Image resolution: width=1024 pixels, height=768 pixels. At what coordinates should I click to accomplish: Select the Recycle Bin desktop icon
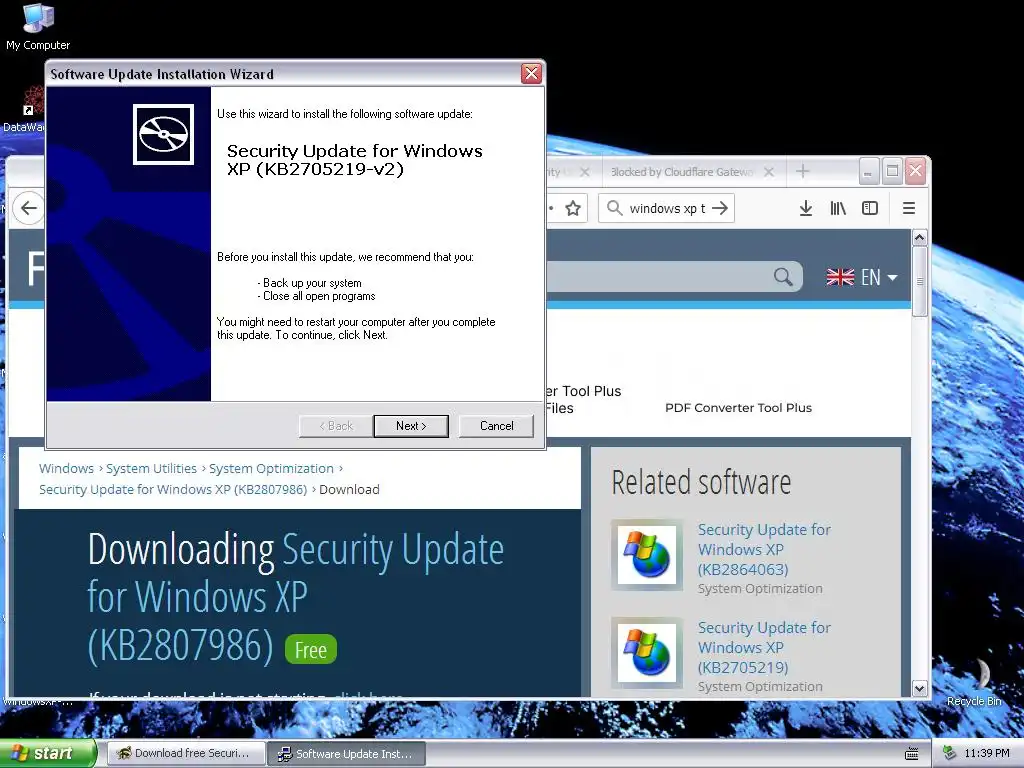(974, 682)
